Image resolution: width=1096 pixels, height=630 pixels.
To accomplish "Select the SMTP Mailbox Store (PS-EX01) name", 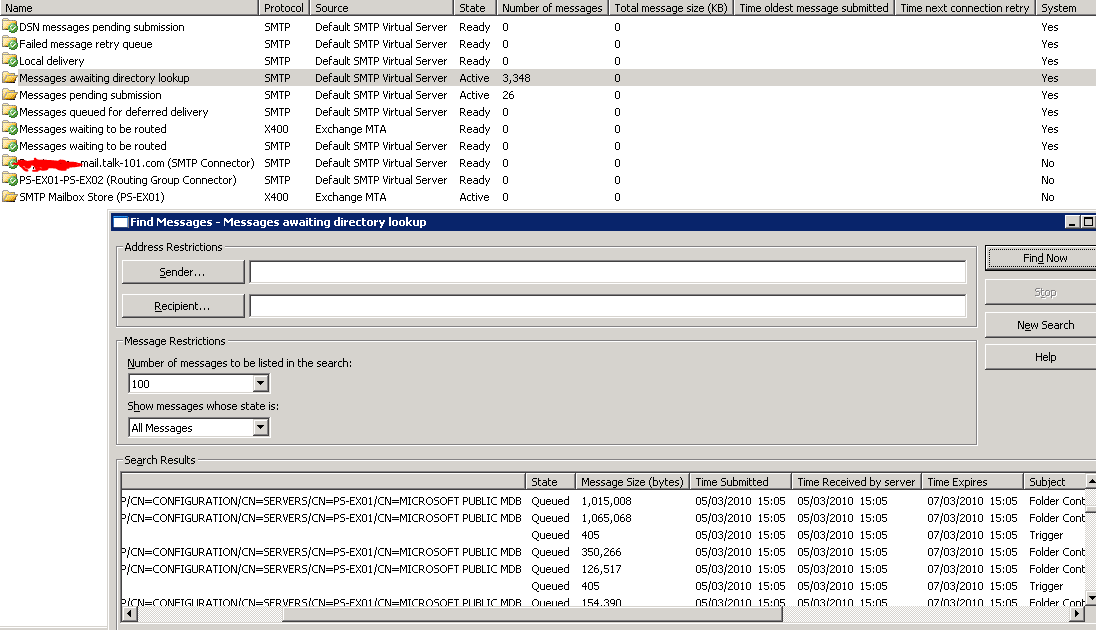I will [92, 196].
